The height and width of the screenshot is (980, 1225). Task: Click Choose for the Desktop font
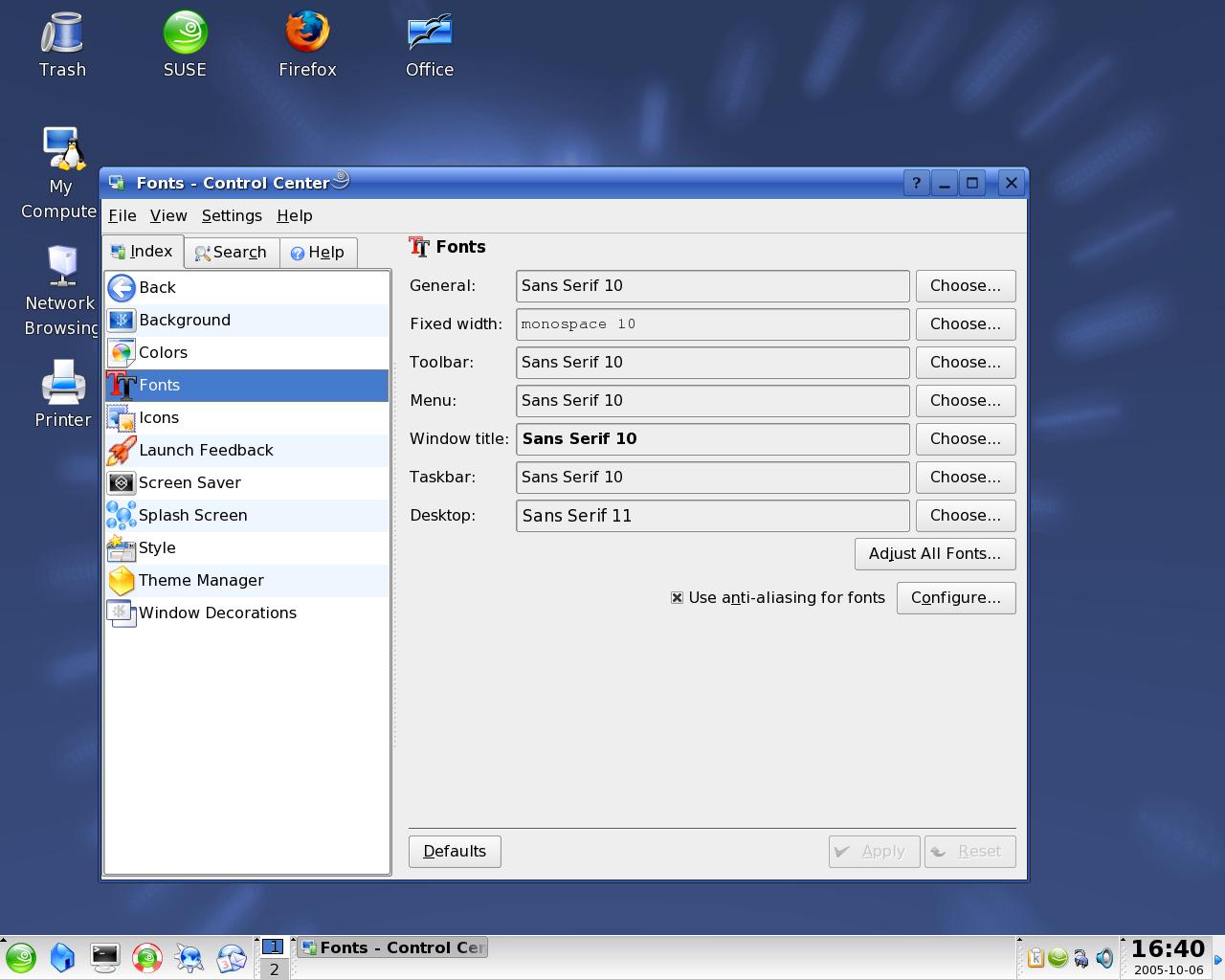click(x=966, y=515)
